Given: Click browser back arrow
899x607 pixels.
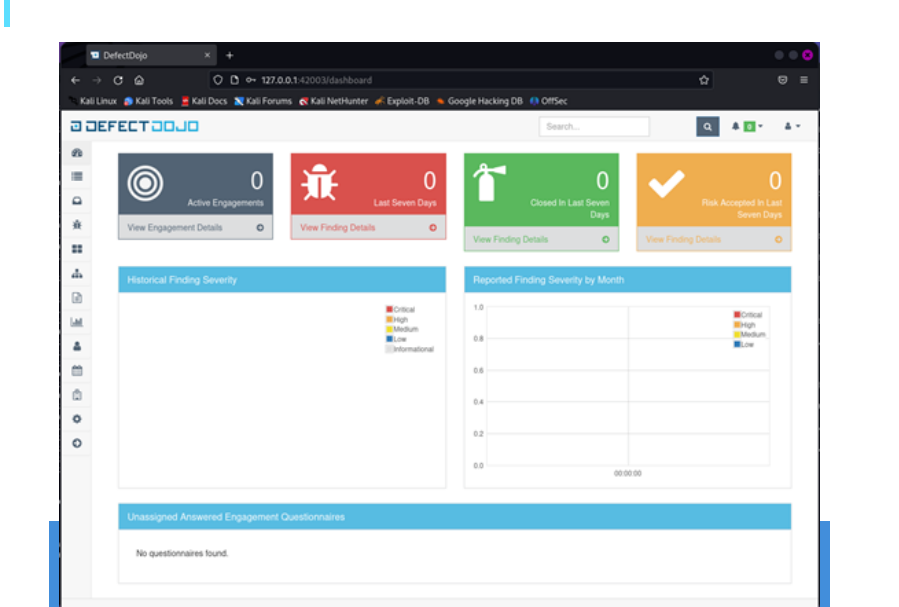Looking at the screenshot, I should 76,80.
